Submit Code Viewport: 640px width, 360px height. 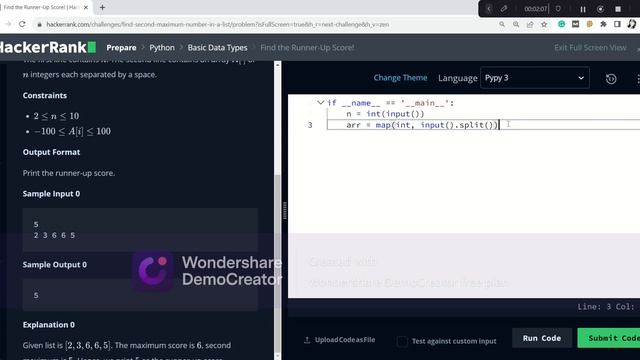point(610,338)
